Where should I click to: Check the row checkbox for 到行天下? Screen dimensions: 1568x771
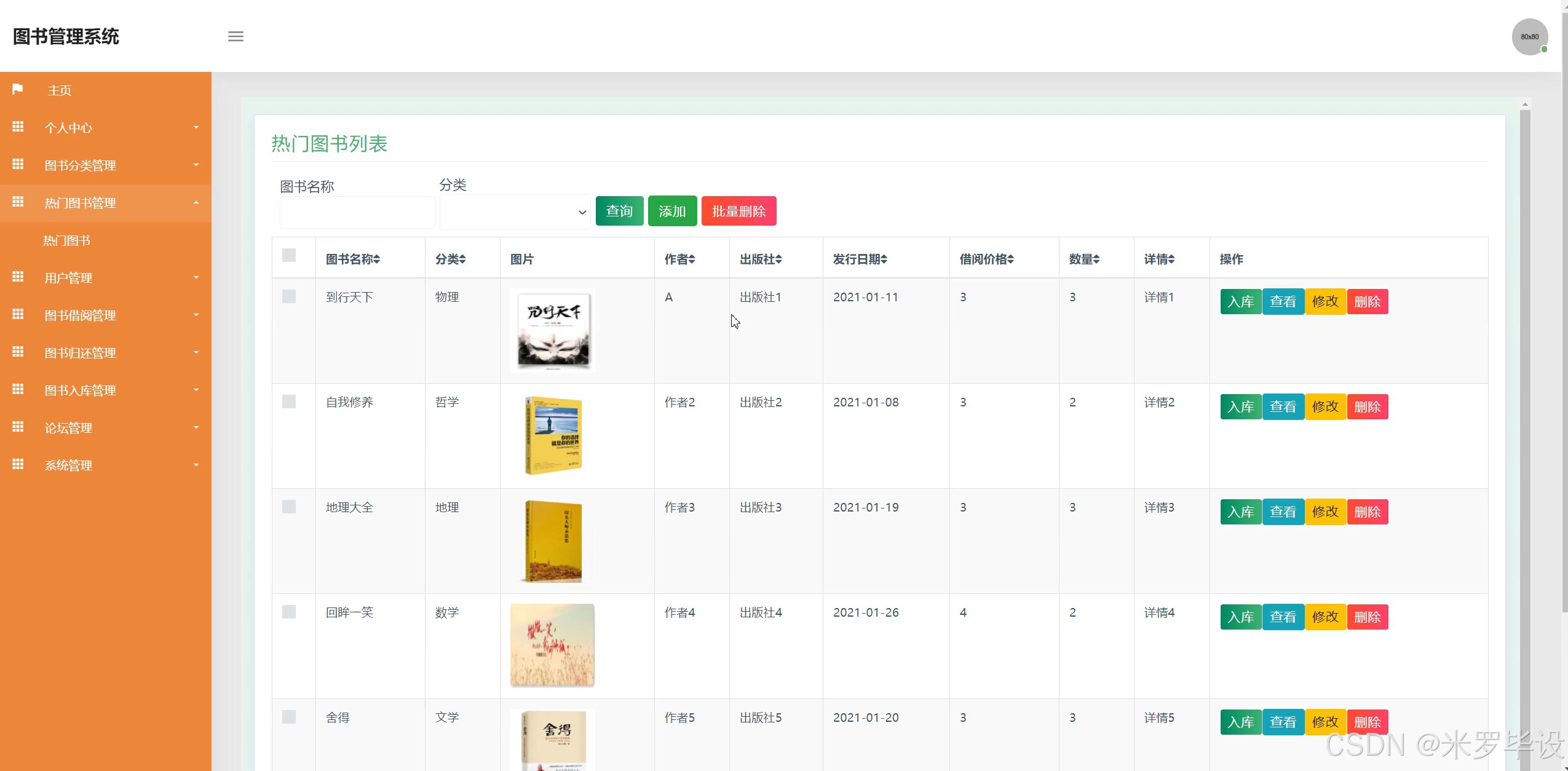click(x=289, y=296)
